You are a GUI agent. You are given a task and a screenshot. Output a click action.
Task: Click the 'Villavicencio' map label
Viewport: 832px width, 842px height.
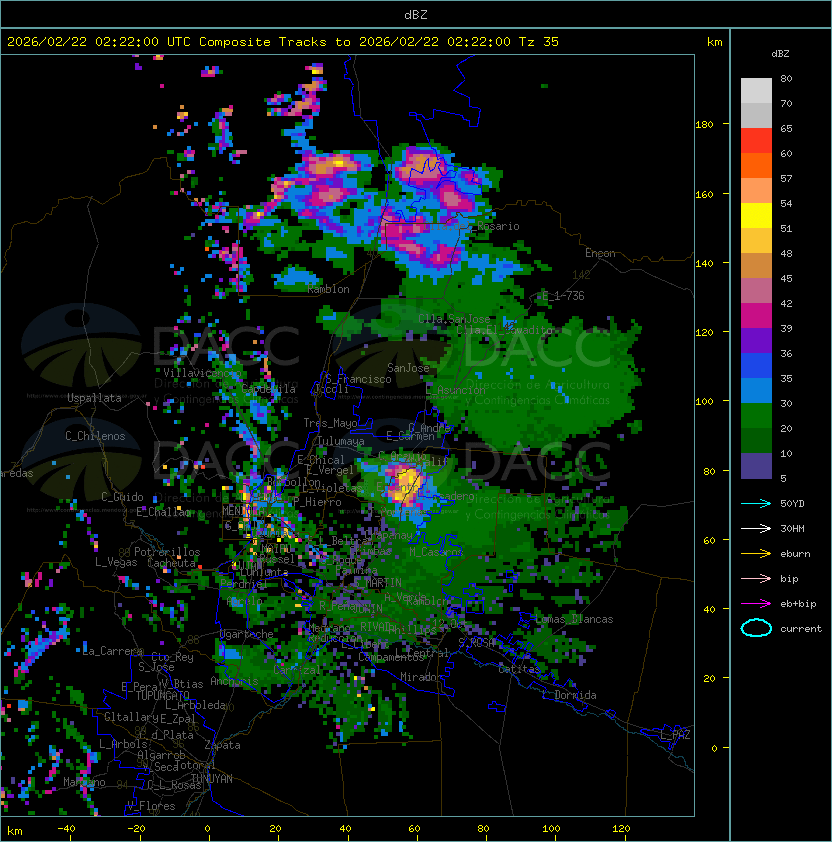click(202, 373)
